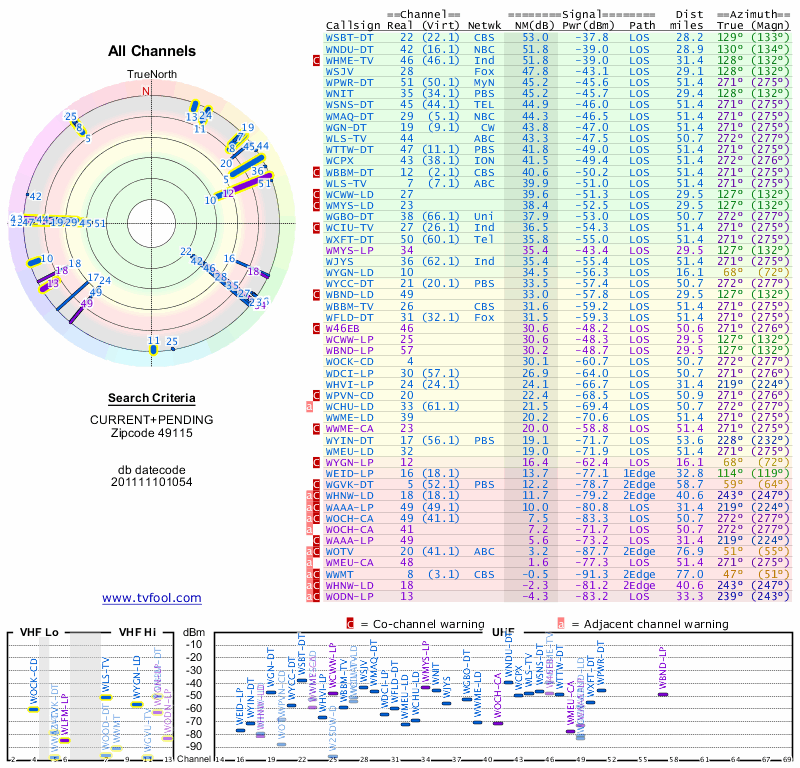Screen dimensions: 800x768
Task: Select the WEID-LP callsign in the table
Action: (349, 474)
